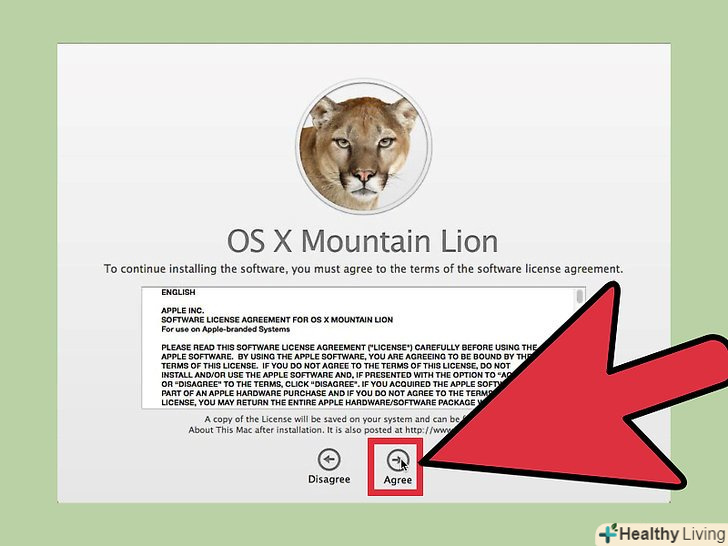Click the license text scrollbar thumb
The image size is (728, 546).
pos(579,296)
